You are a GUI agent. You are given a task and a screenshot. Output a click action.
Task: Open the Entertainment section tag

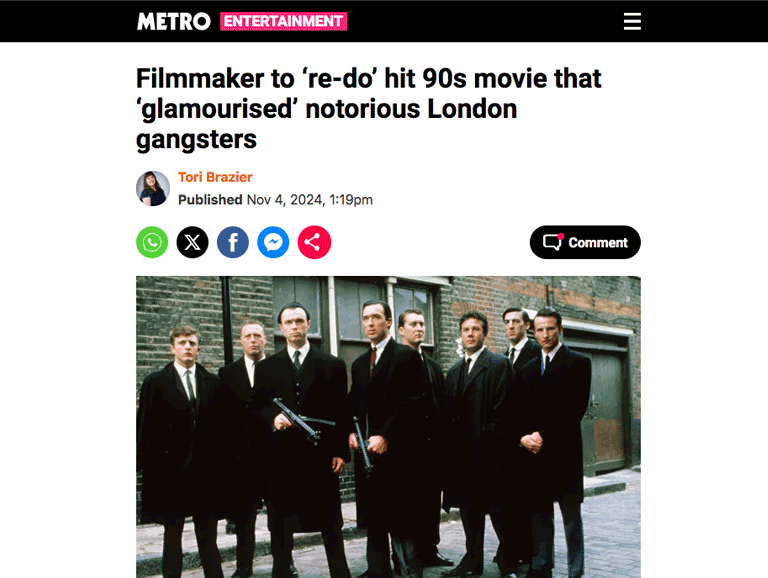pyautogui.click(x=284, y=22)
